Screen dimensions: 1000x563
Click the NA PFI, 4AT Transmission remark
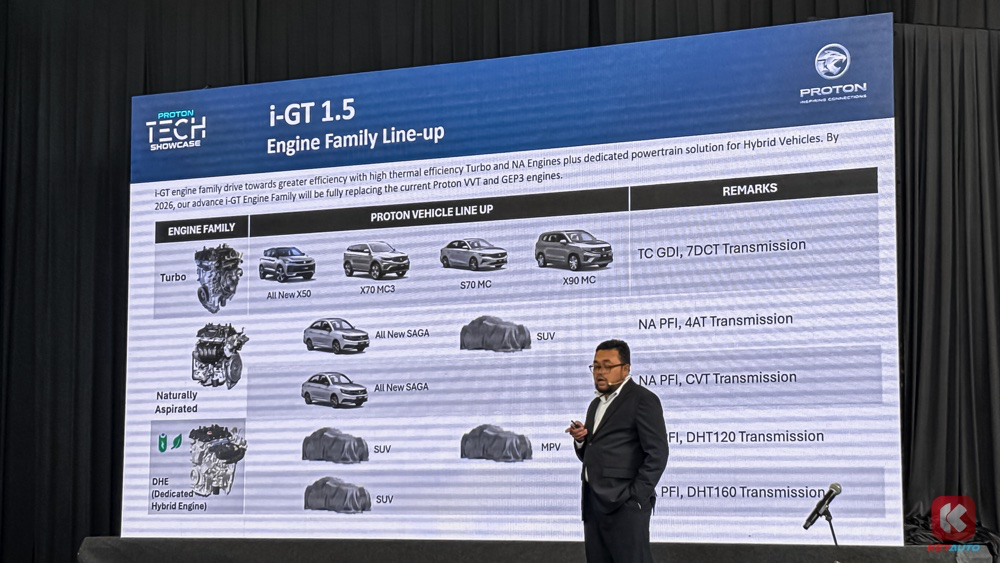click(715, 322)
